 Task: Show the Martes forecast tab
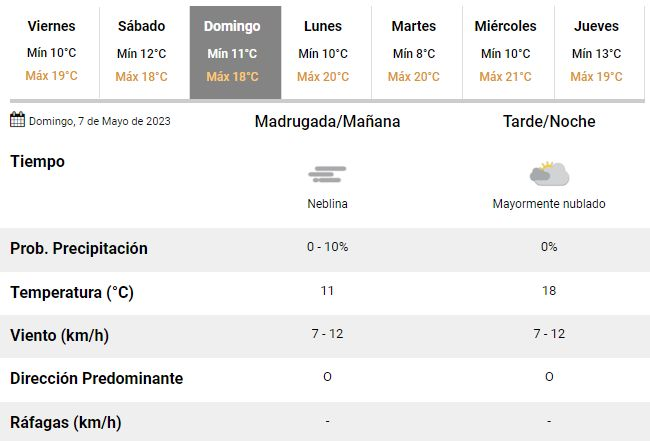click(414, 51)
